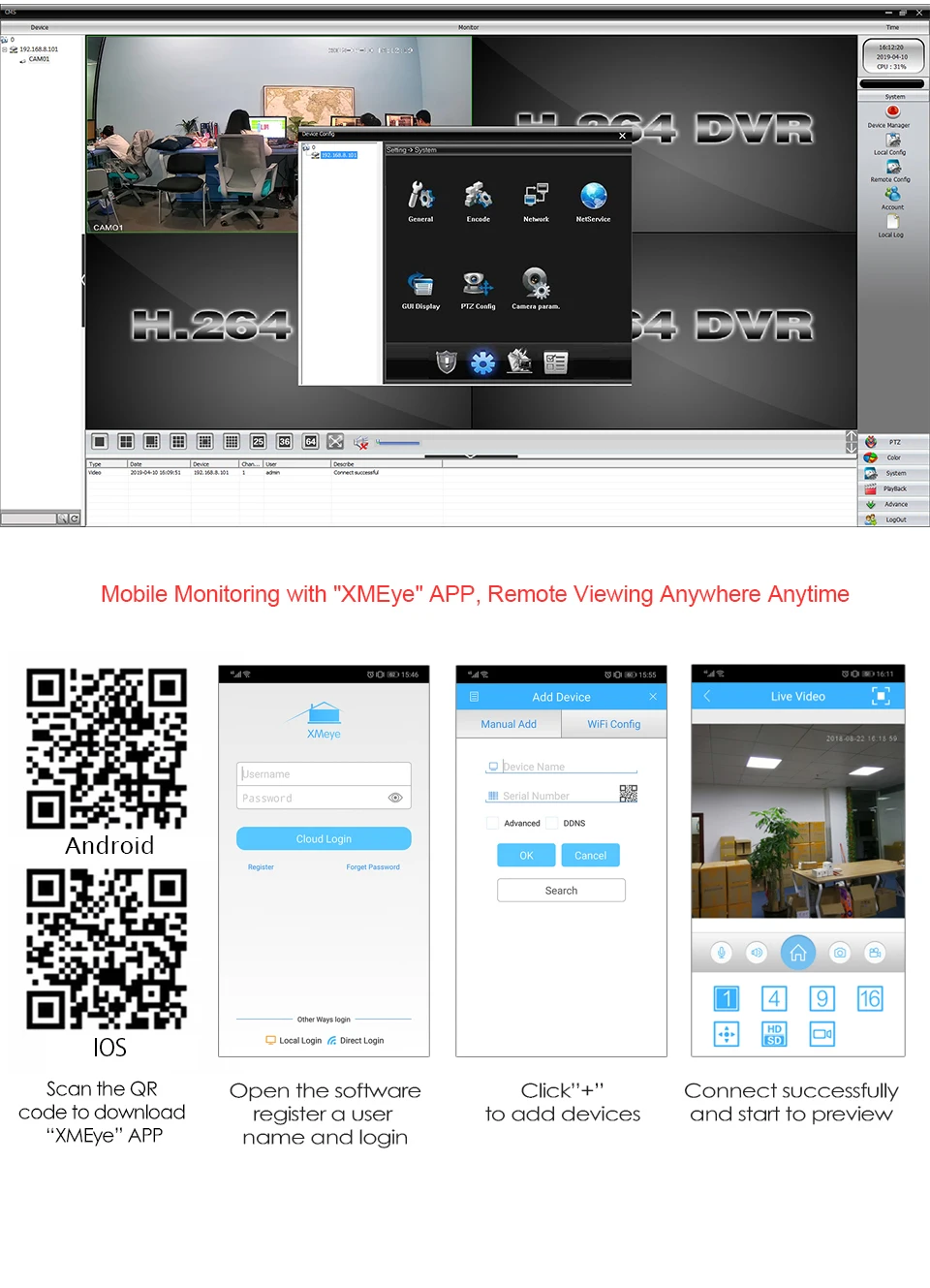Open General settings in Device Config
The image size is (930, 1288).
click(420, 203)
